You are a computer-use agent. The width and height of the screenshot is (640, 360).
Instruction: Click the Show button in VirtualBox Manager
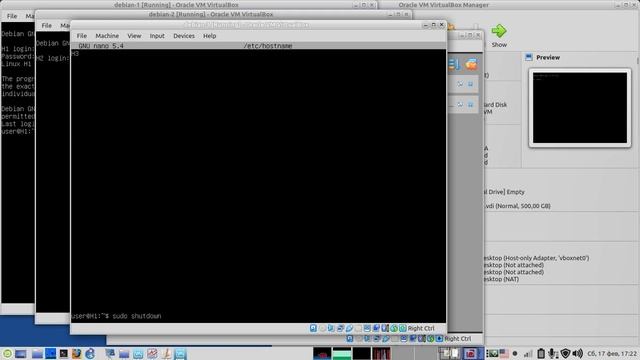[499, 36]
